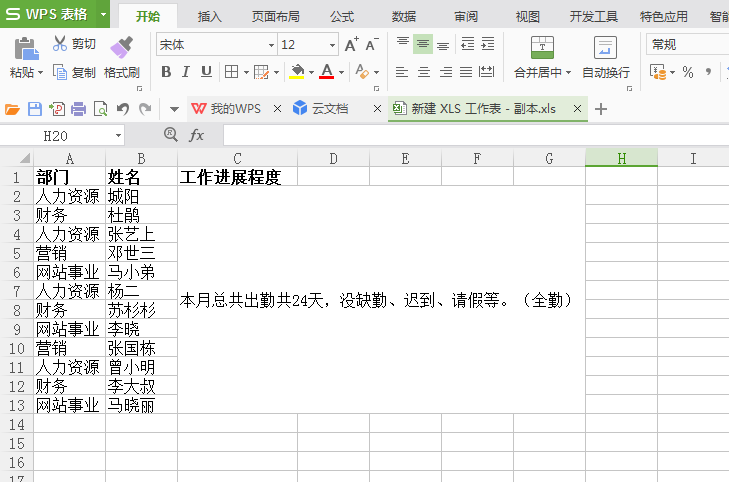Viewport: 729px width, 482px height.
Task: Switch to the 开始 ribbon tab
Action: point(148,17)
